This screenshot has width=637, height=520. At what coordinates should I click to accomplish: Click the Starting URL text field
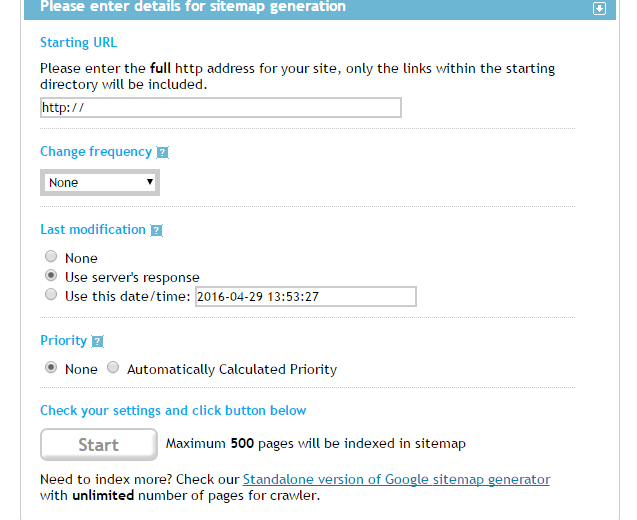coord(220,108)
